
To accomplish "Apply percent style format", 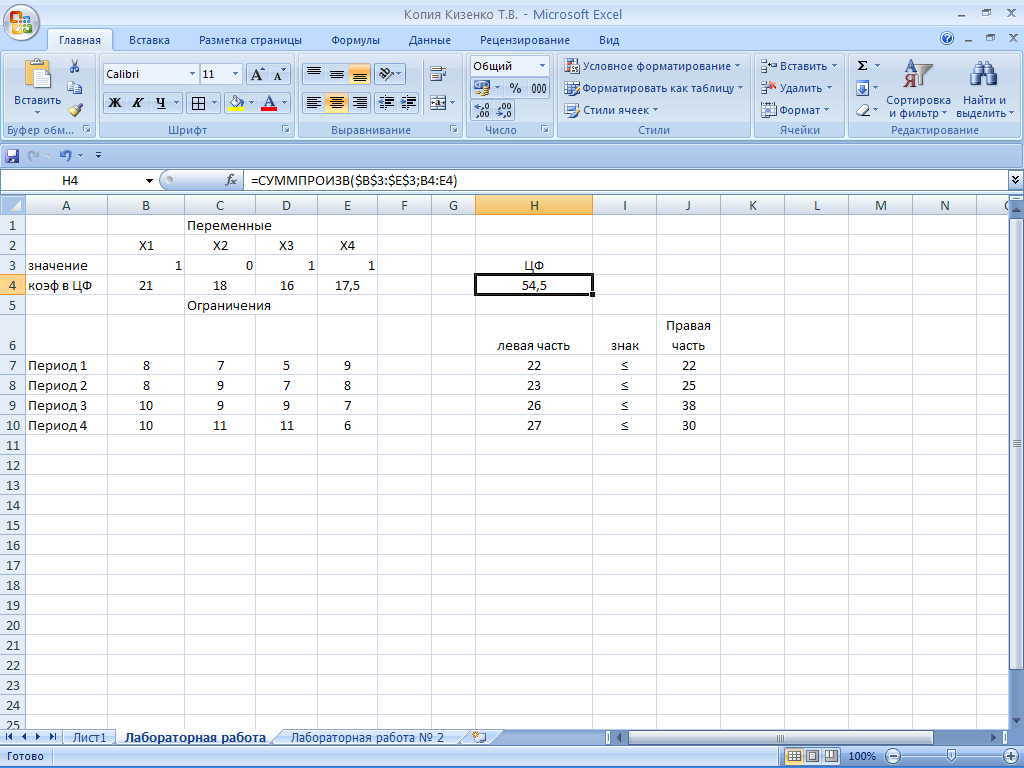I will pyautogui.click(x=516, y=88).
